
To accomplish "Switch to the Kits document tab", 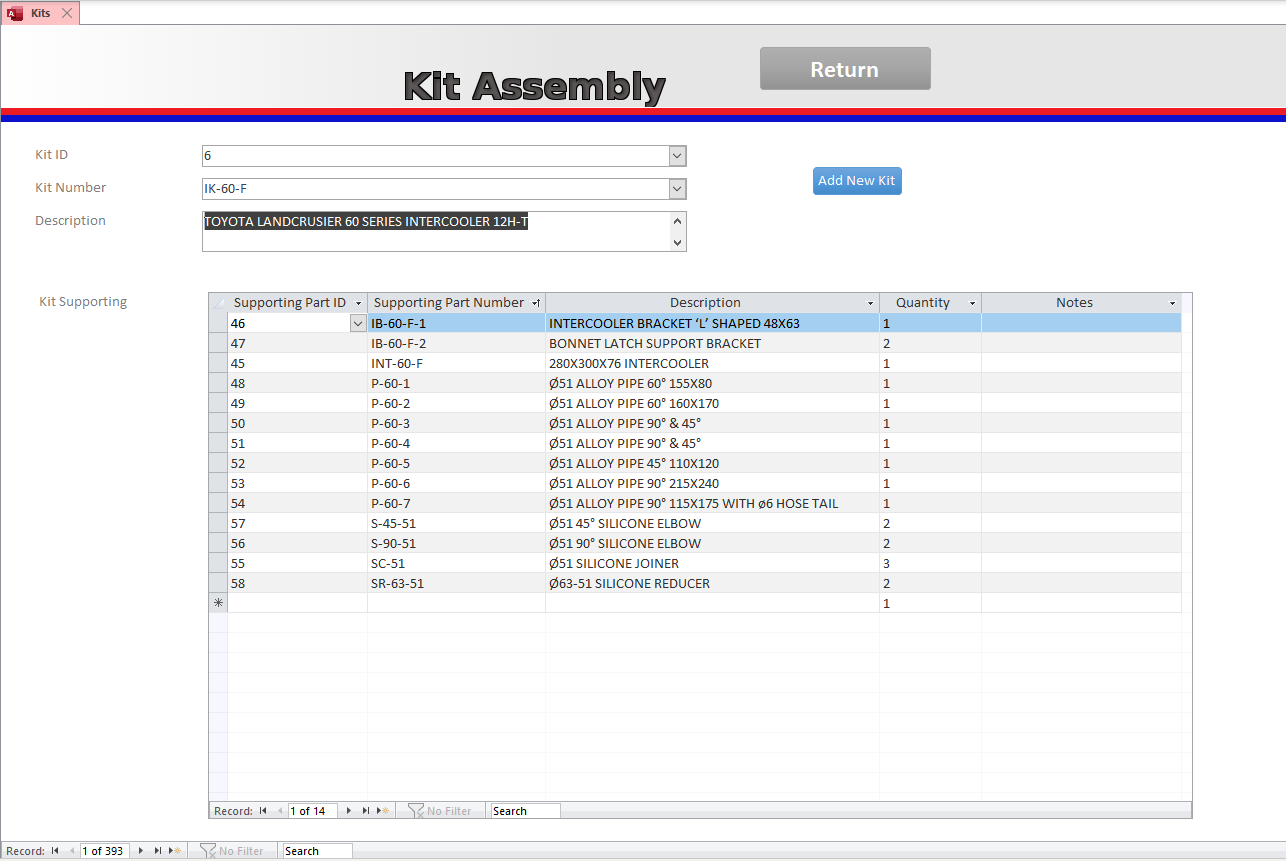I will pyautogui.click(x=40, y=13).
